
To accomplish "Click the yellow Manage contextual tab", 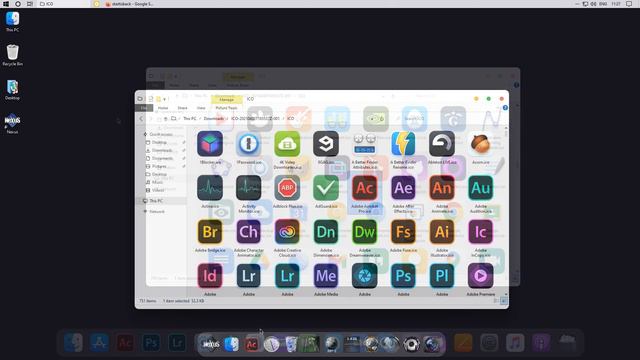I will [227, 99].
